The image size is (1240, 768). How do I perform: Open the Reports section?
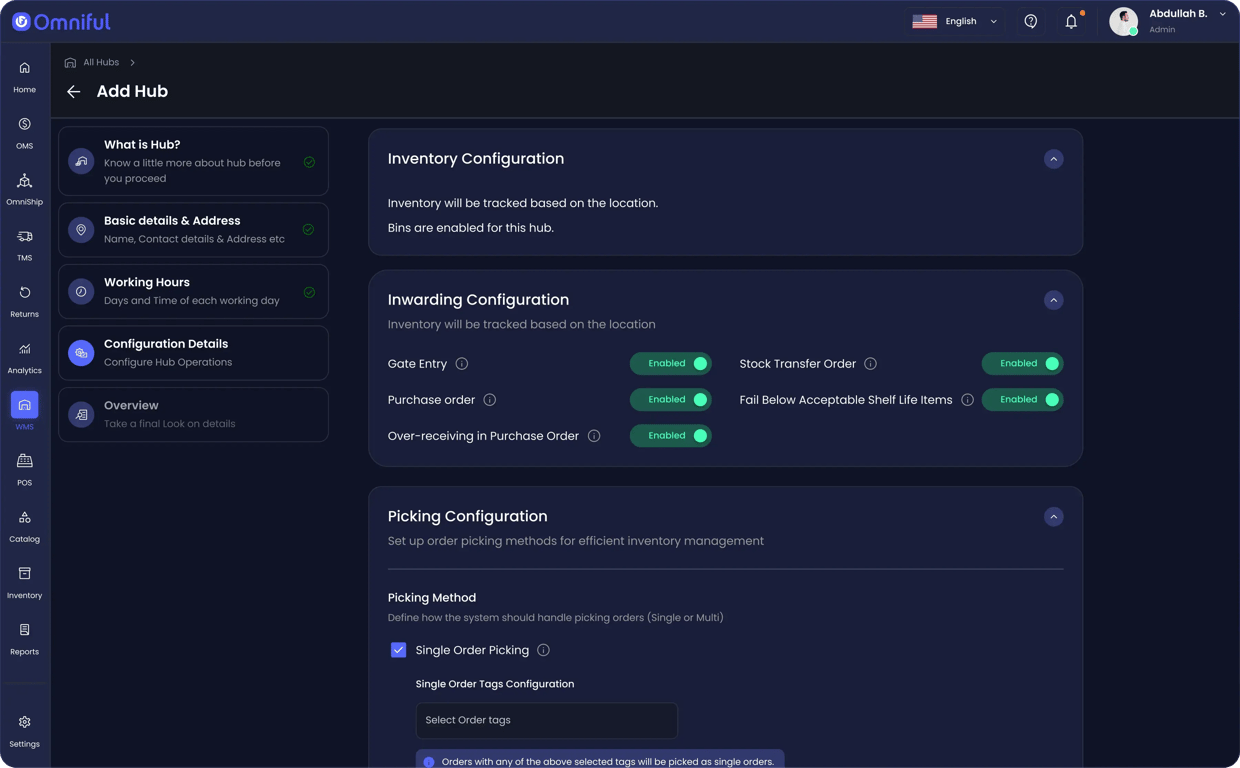point(23,636)
